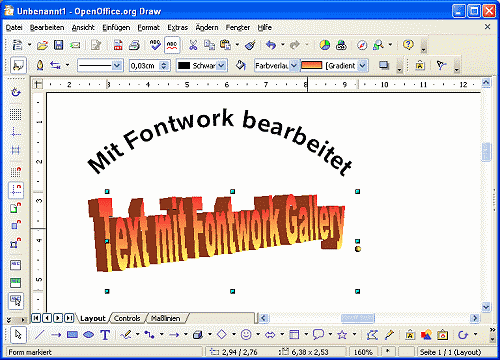Save the document with the floppy icon

pos(59,45)
